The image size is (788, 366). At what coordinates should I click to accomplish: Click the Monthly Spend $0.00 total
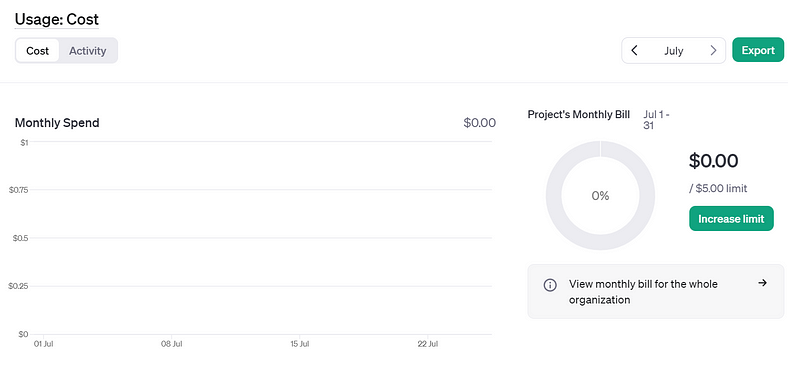point(479,123)
